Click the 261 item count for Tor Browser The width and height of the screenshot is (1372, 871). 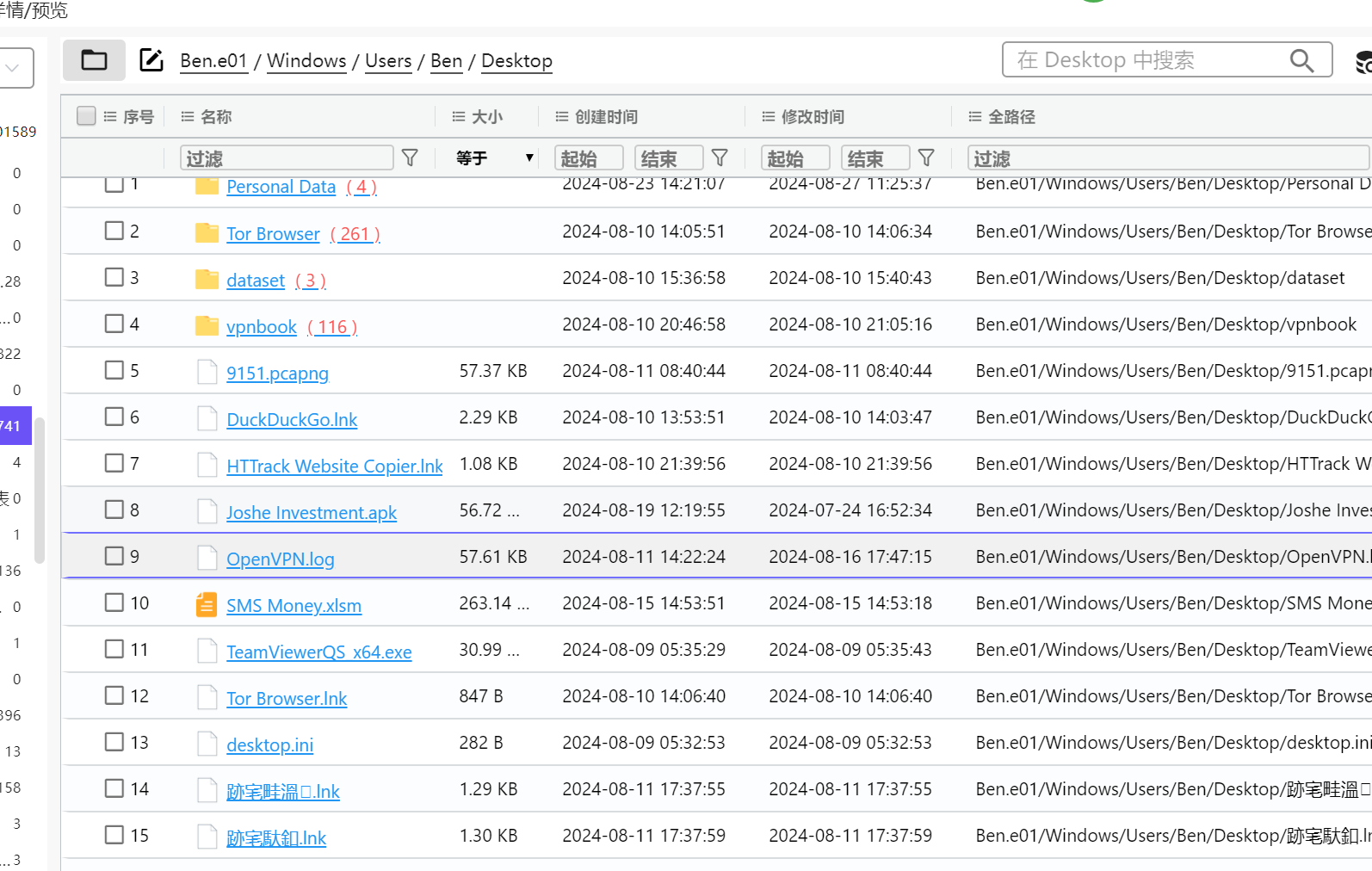(355, 234)
